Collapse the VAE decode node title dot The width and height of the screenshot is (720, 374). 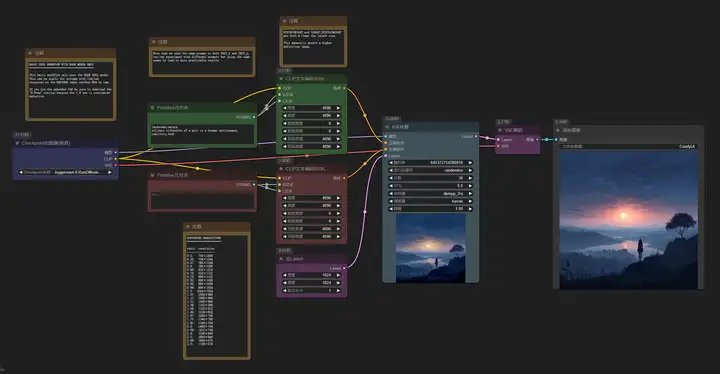(x=500, y=130)
